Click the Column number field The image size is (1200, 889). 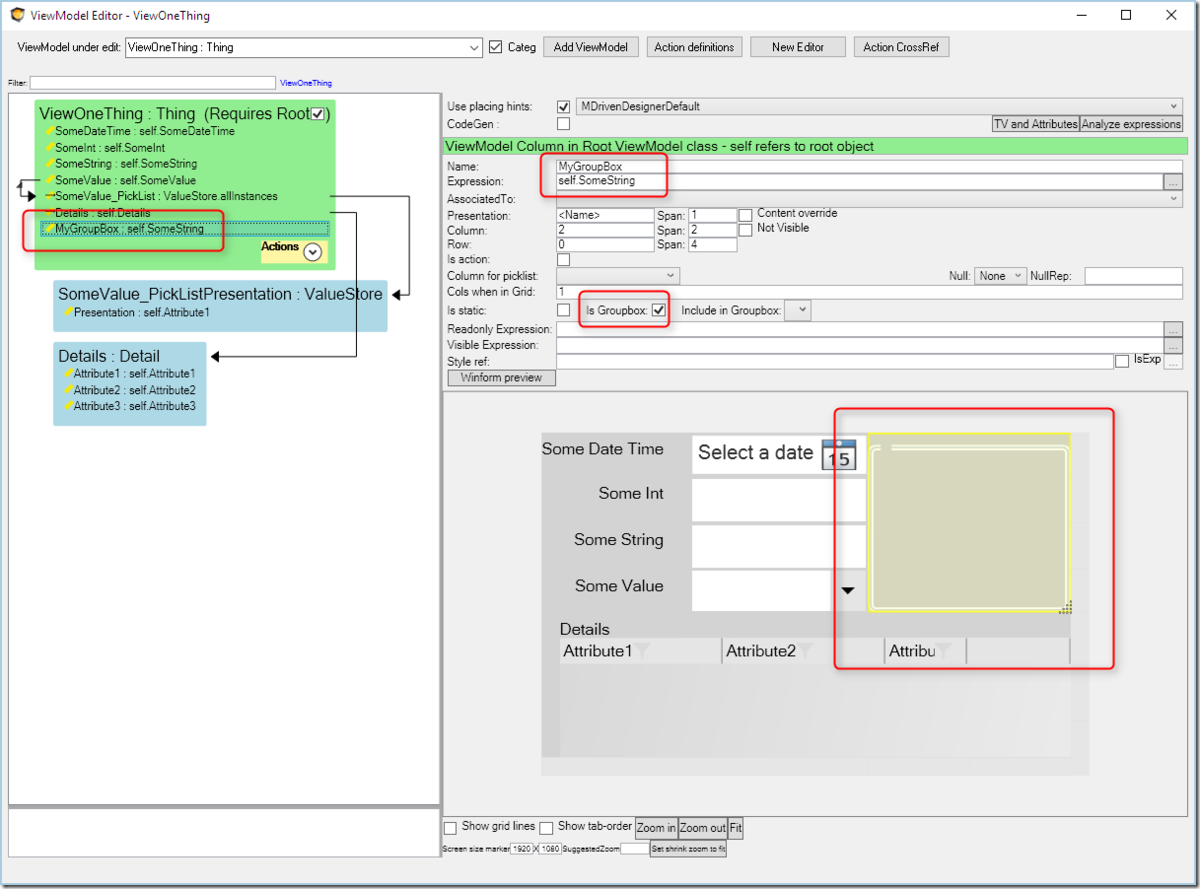pos(605,230)
